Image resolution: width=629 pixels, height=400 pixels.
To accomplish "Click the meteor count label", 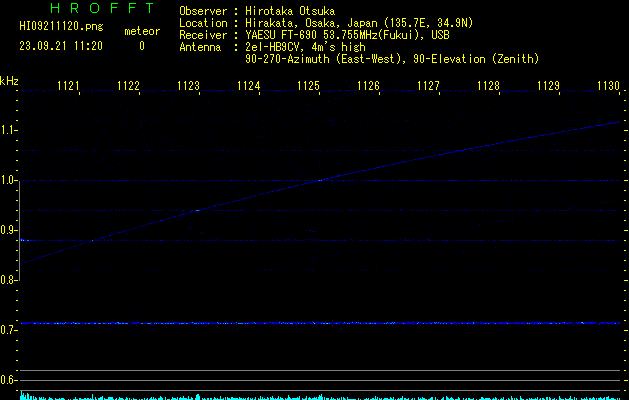I will pos(142,31).
